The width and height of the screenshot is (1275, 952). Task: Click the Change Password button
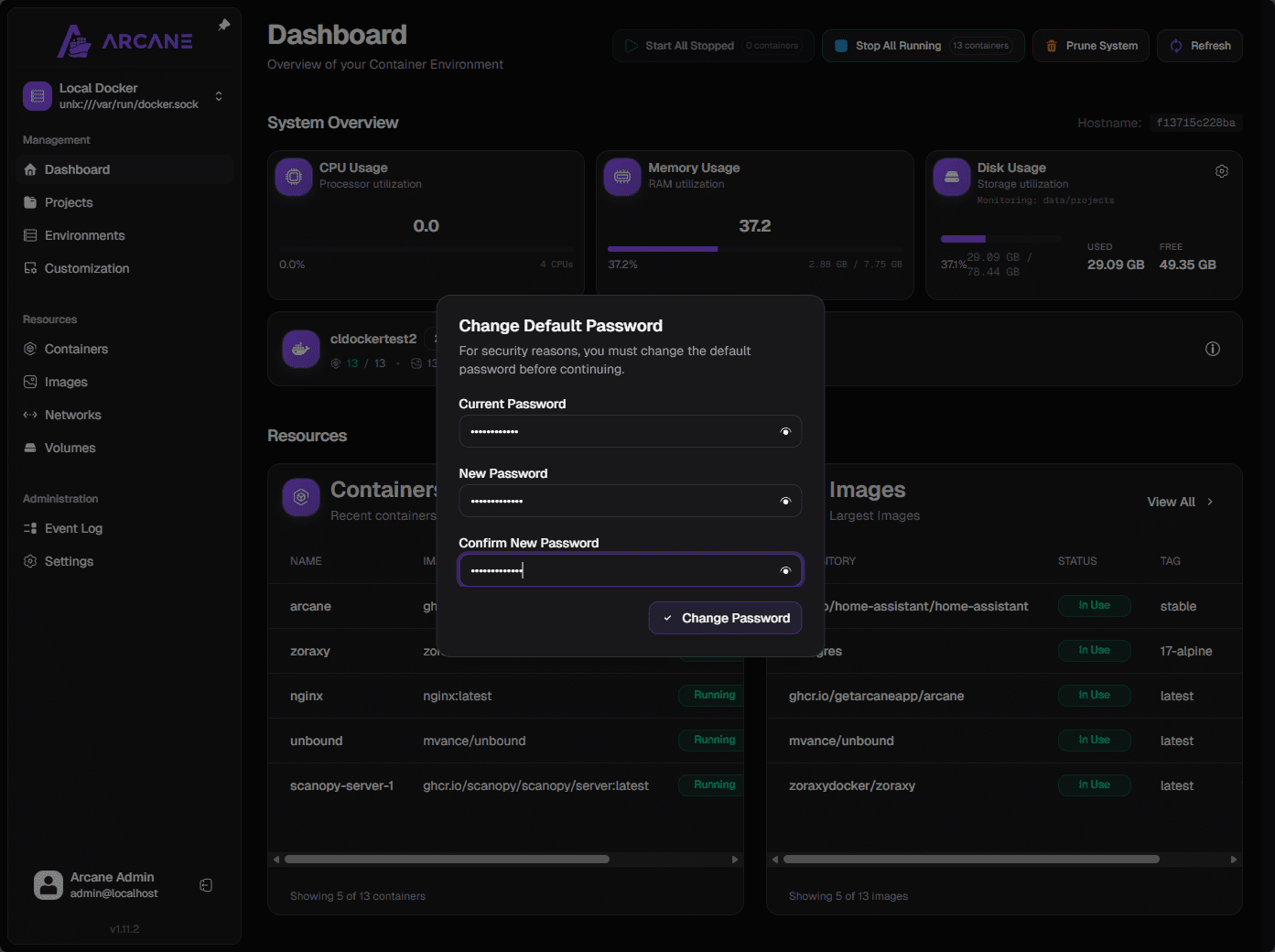coord(725,618)
